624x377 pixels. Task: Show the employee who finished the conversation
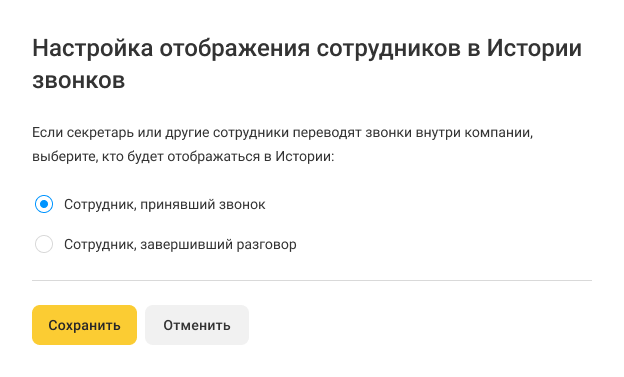[44, 244]
